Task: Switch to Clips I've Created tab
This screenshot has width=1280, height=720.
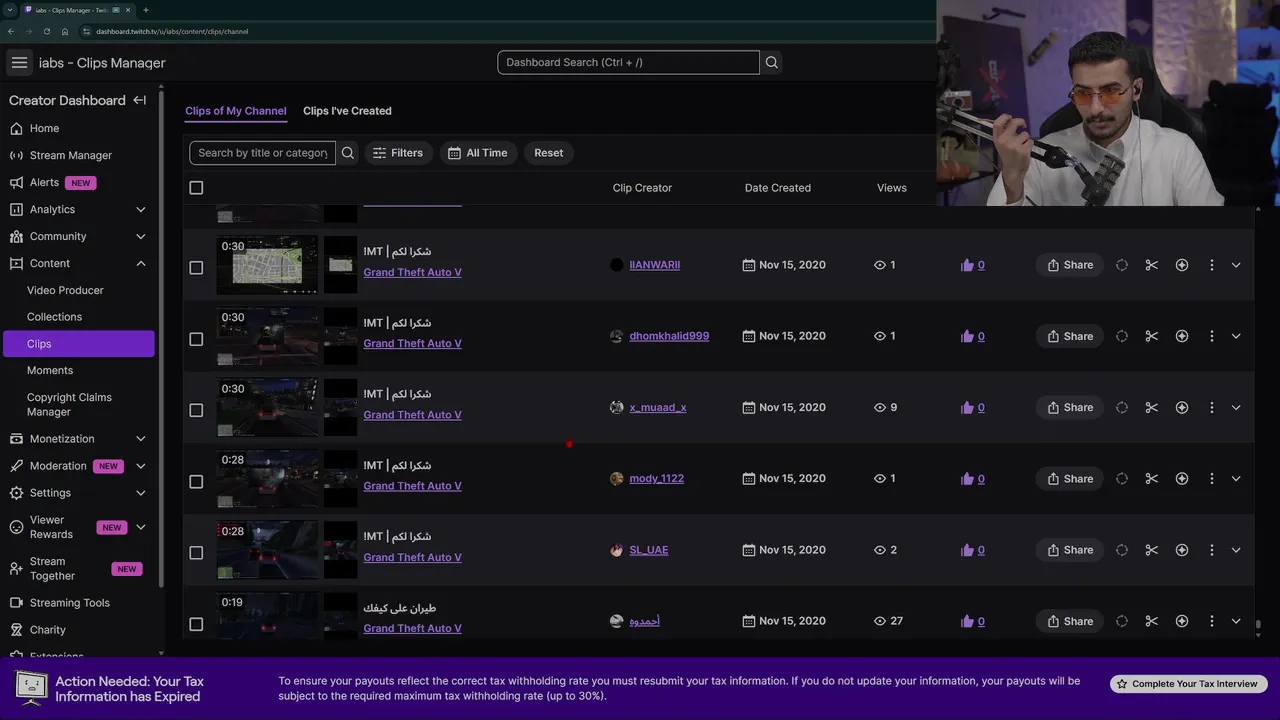Action: pos(347,111)
